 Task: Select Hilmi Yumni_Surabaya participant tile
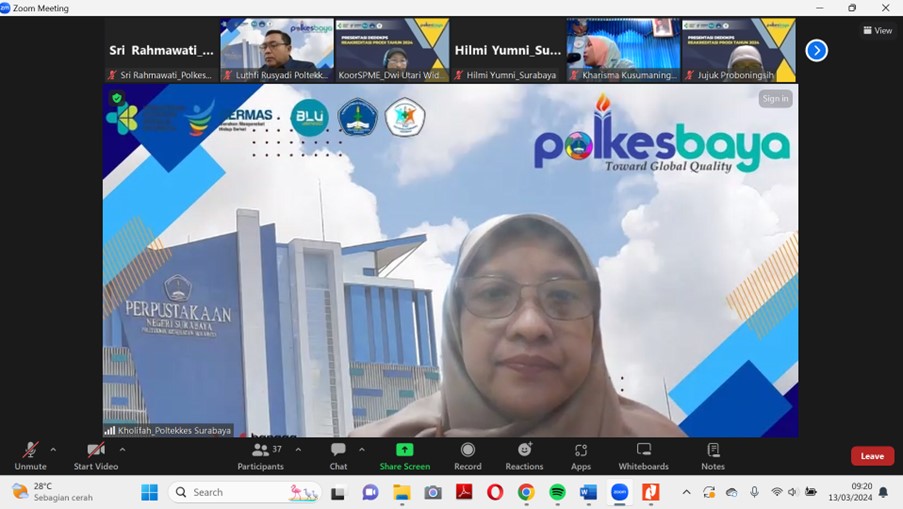(x=507, y=50)
